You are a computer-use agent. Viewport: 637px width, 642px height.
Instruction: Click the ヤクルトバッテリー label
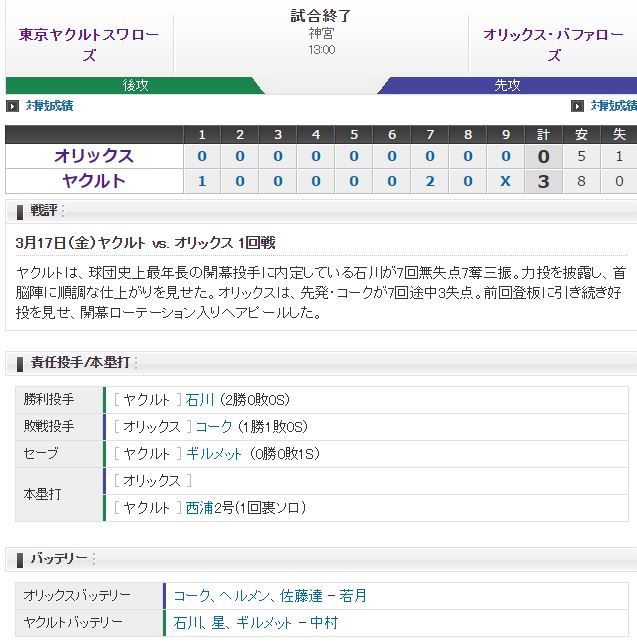(x=73, y=622)
